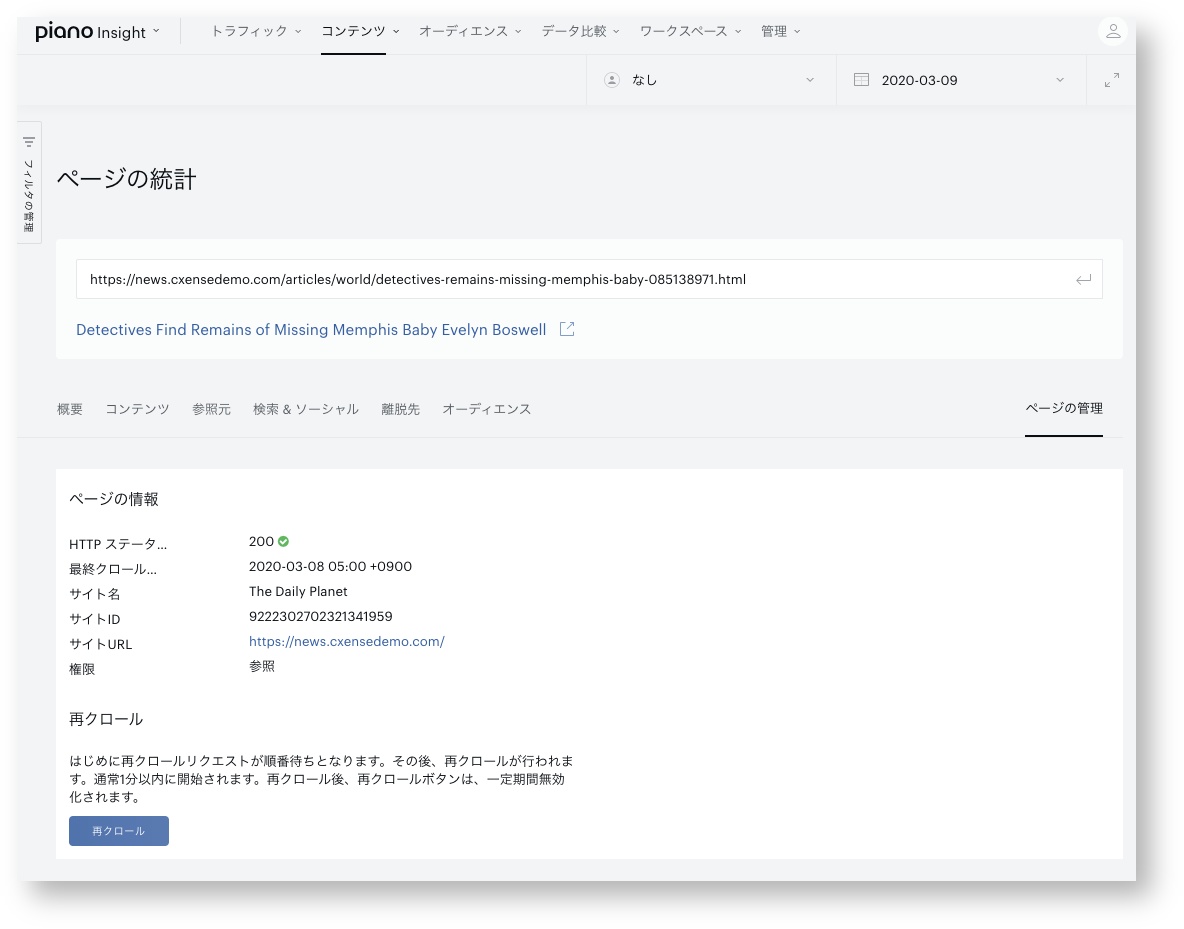Image resolution: width=1184 pixels, height=929 pixels.
Task: Switch to the オーディエンス page tab
Action: (x=486, y=409)
